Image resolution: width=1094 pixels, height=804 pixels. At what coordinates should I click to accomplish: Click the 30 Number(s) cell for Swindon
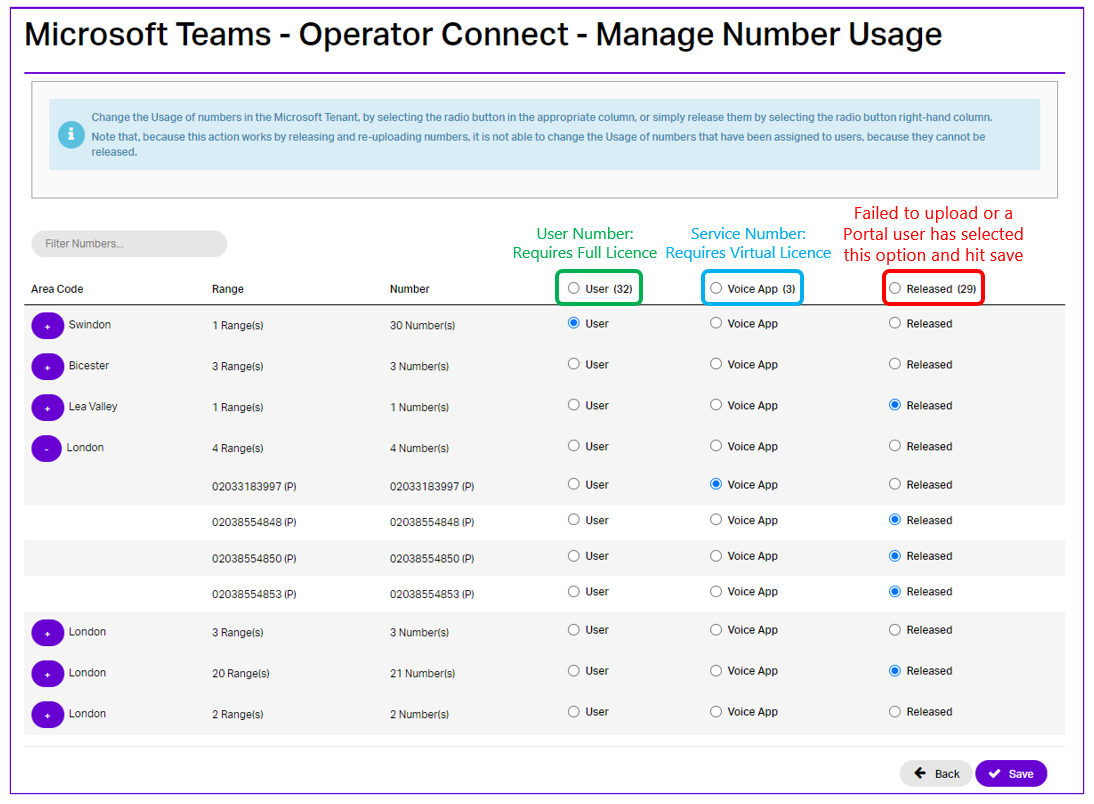[x=422, y=326]
